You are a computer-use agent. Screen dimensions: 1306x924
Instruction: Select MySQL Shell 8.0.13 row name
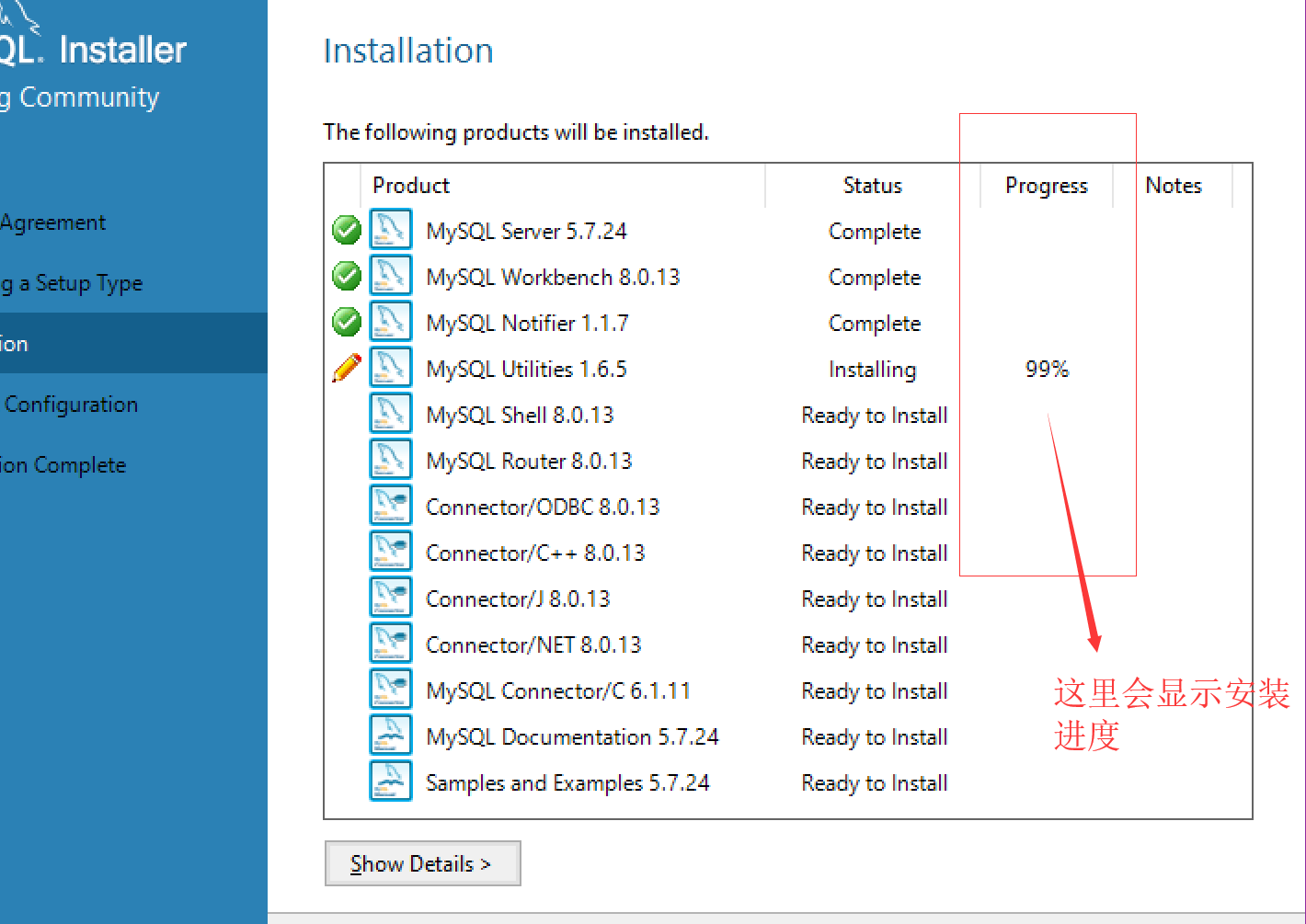click(520, 416)
